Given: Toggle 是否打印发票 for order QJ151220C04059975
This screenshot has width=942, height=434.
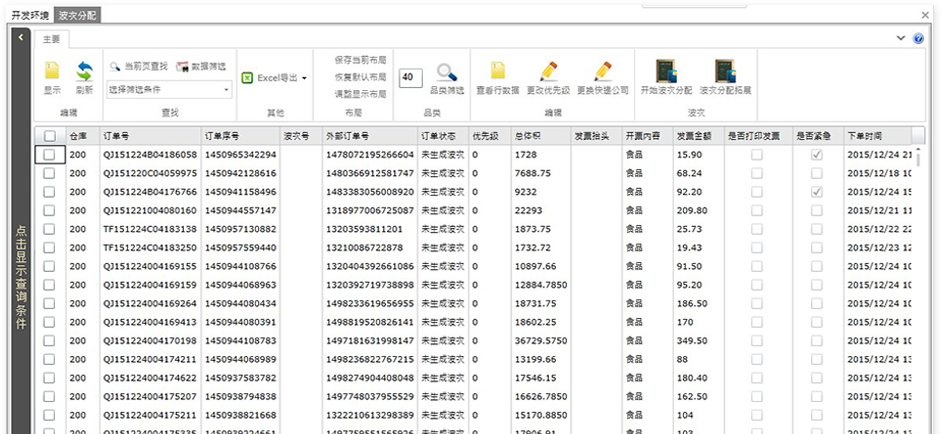Looking at the screenshot, I should [x=757, y=173].
